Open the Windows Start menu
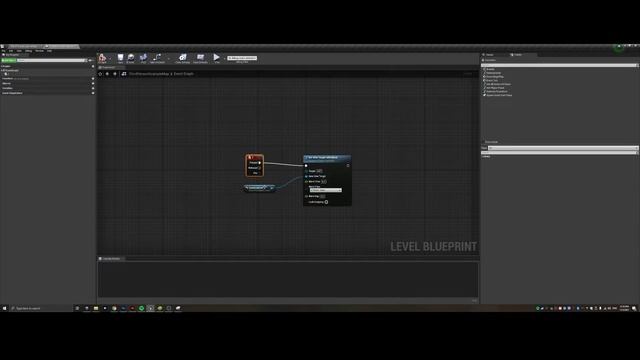 click(4, 308)
